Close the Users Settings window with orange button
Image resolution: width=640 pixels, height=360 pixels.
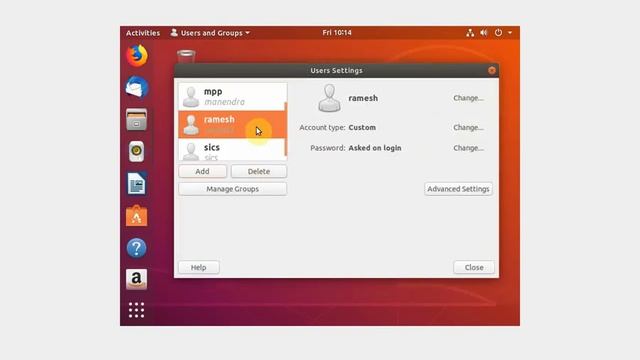coord(492,70)
